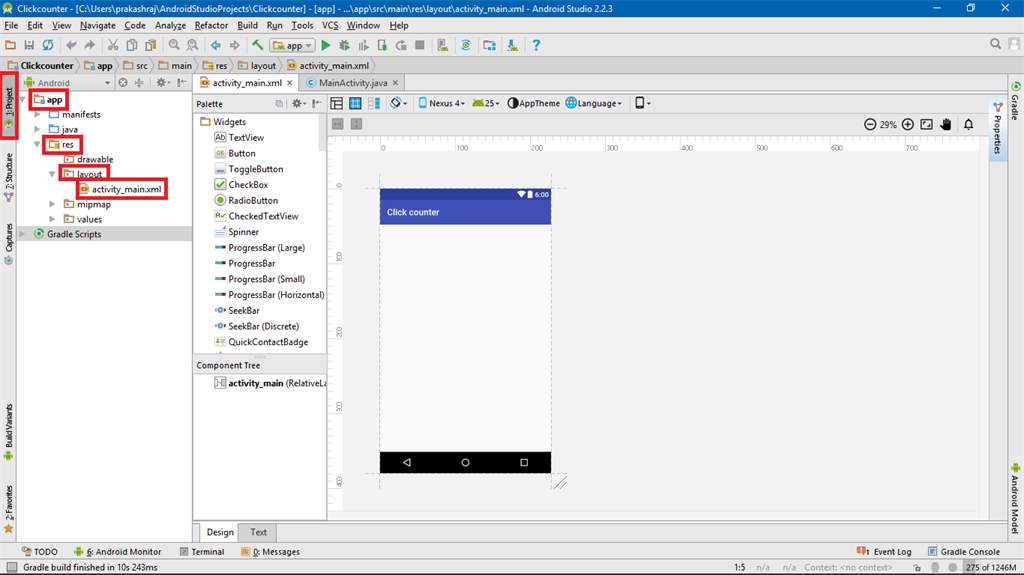This screenshot has width=1024, height=575.
Task: Select activity_main.xml in the project tree
Action: 121,189
